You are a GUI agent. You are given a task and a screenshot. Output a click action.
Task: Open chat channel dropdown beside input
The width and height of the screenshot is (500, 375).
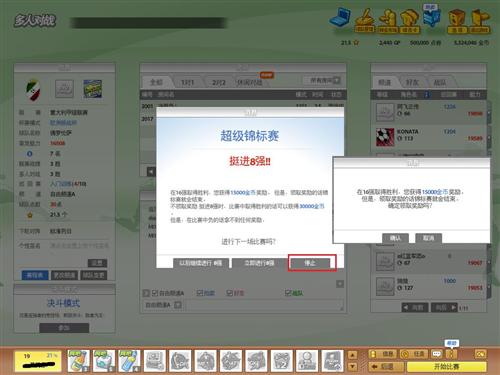[178, 305]
